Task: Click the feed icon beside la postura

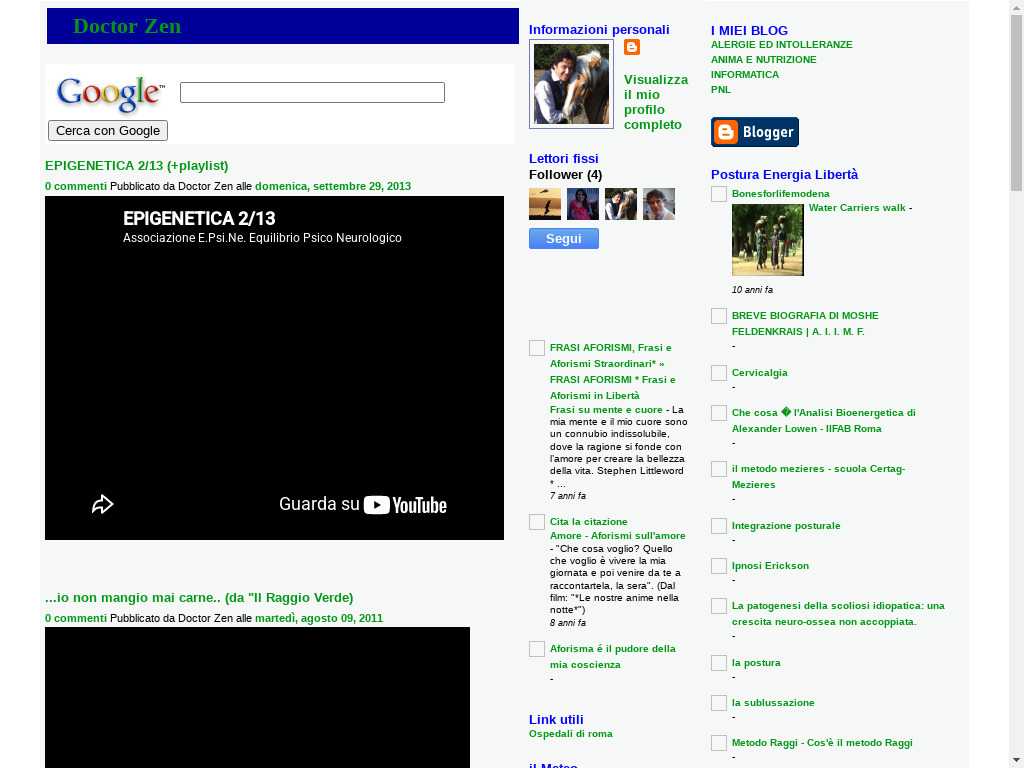Action: click(719, 663)
